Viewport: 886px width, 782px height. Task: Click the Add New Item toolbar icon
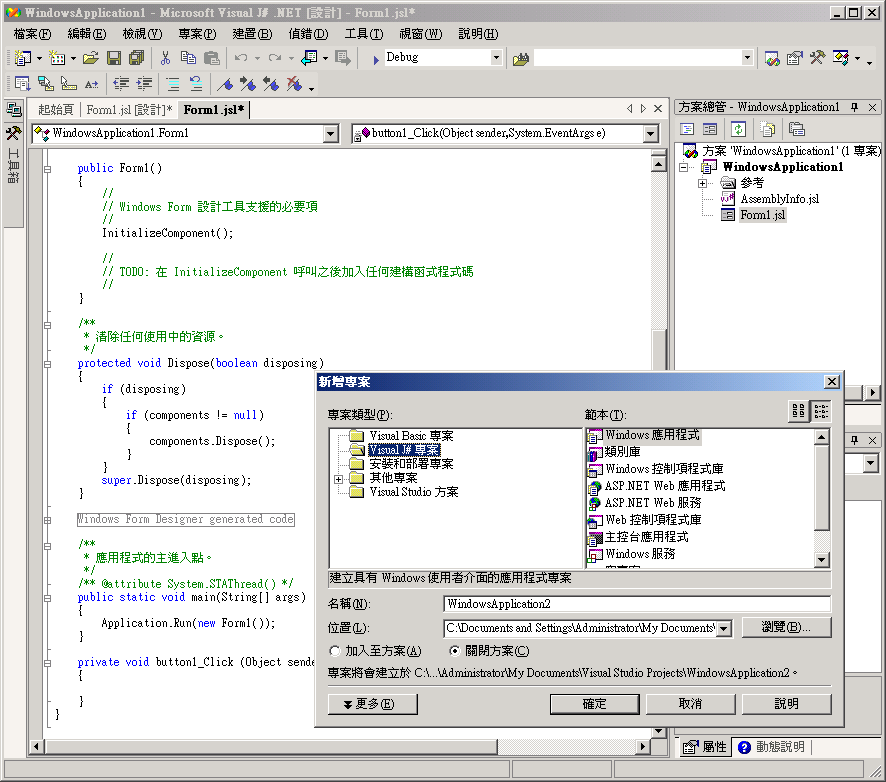coord(57,58)
